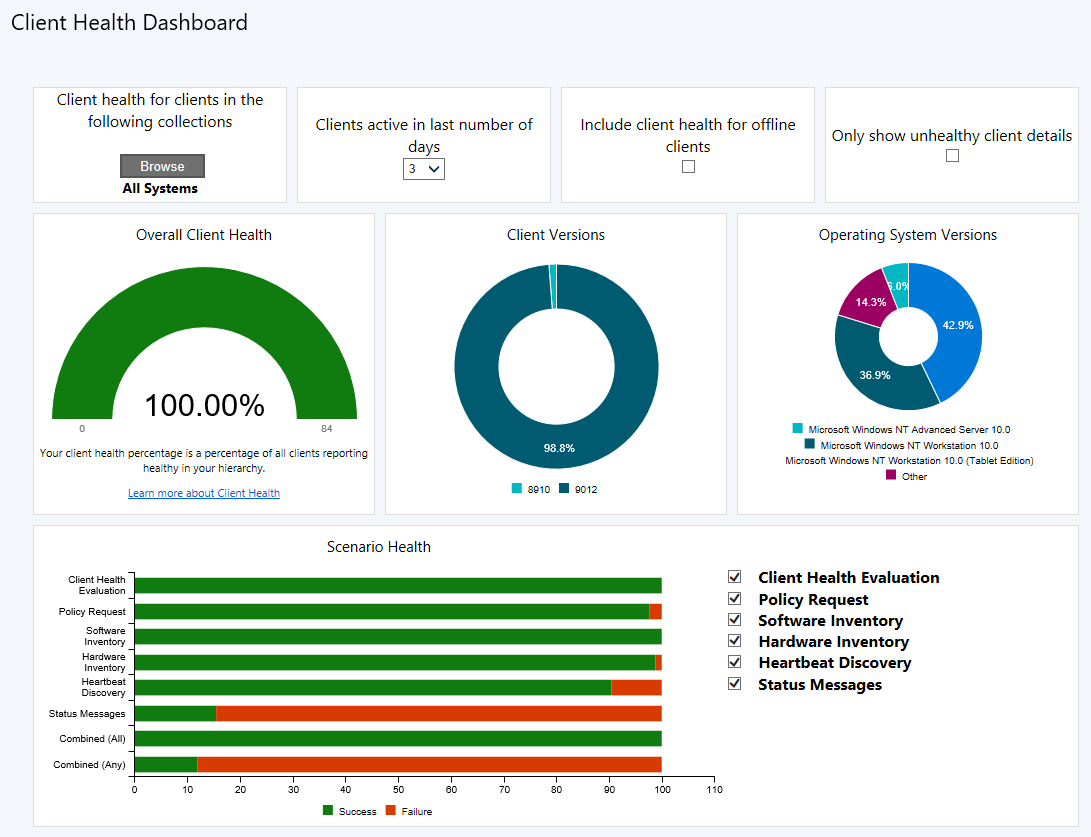Click the Browse button for collections

[162, 166]
